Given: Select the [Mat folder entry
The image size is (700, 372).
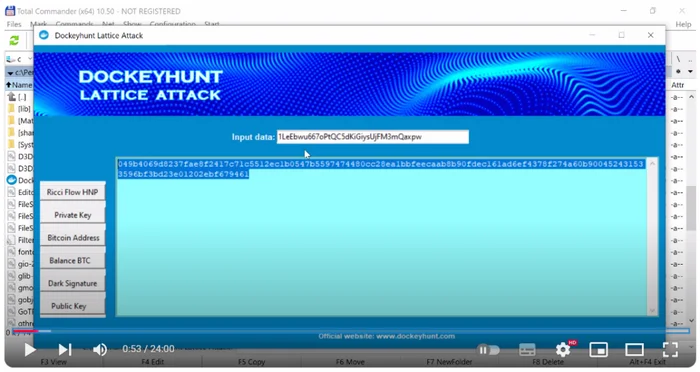Looking at the screenshot, I should click(20, 121).
